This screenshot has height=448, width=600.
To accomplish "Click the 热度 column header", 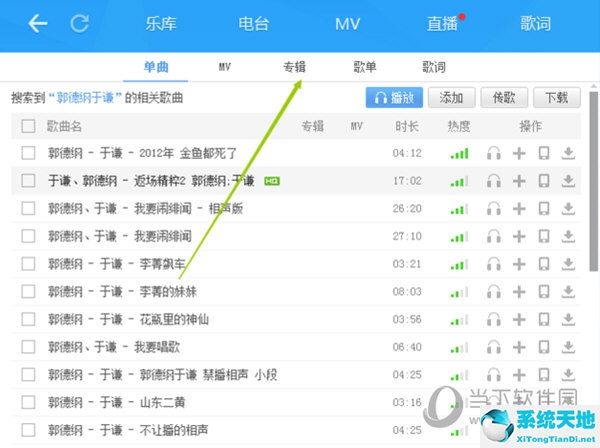I will (x=459, y=126).
